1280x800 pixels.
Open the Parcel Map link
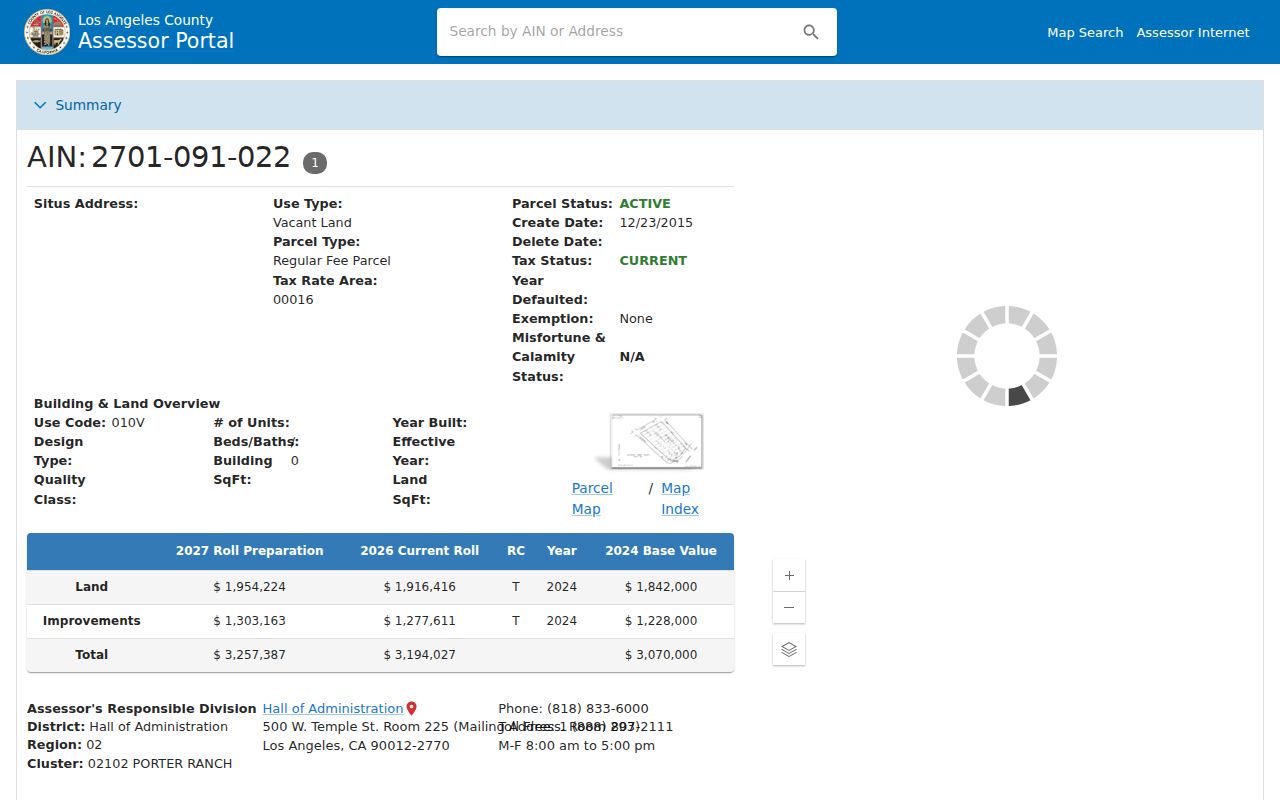592,498
